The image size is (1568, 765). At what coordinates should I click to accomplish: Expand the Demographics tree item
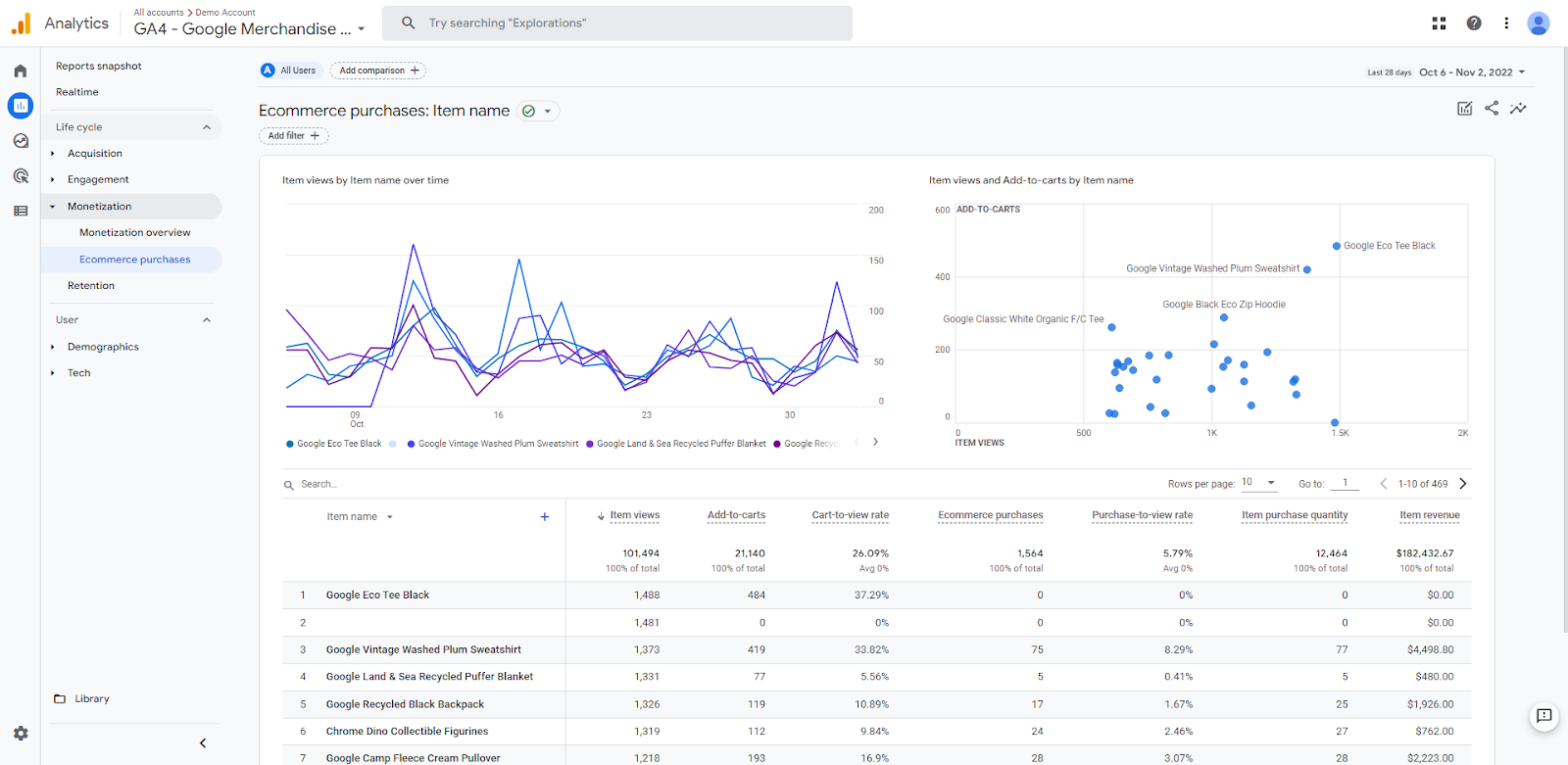[x=53, y=347]
